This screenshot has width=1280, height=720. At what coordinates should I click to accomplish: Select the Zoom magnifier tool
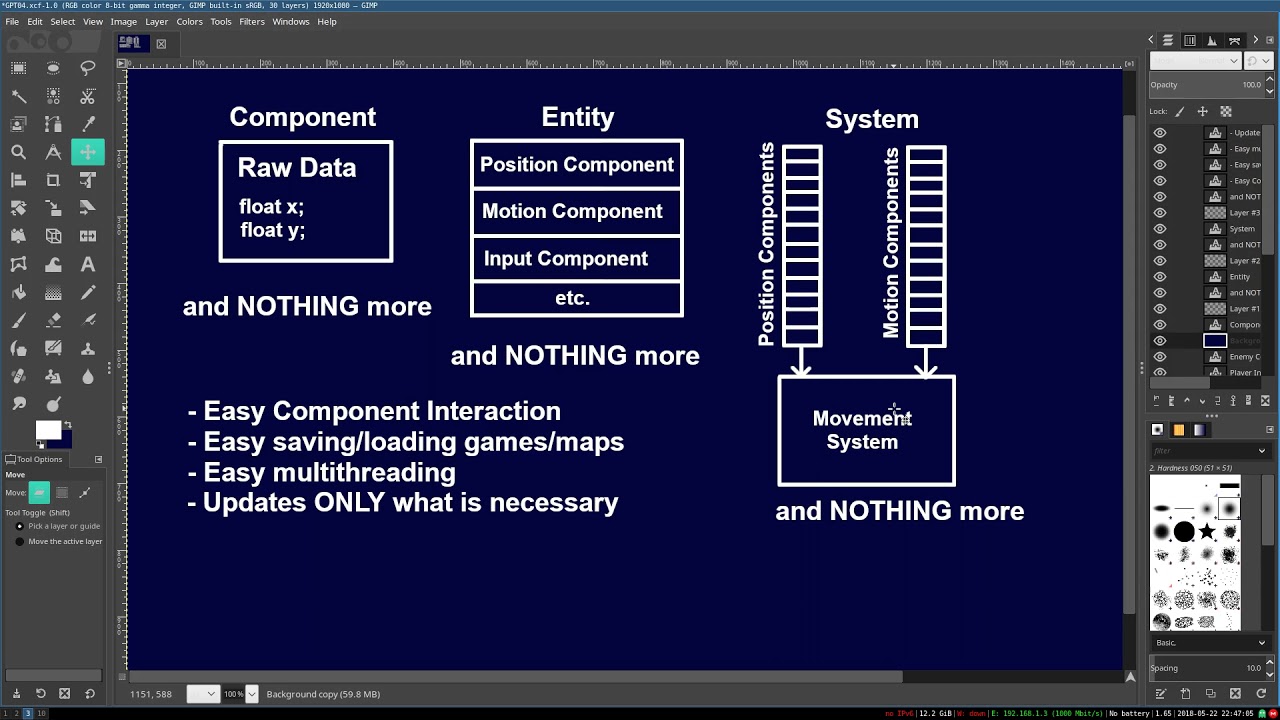18,152
